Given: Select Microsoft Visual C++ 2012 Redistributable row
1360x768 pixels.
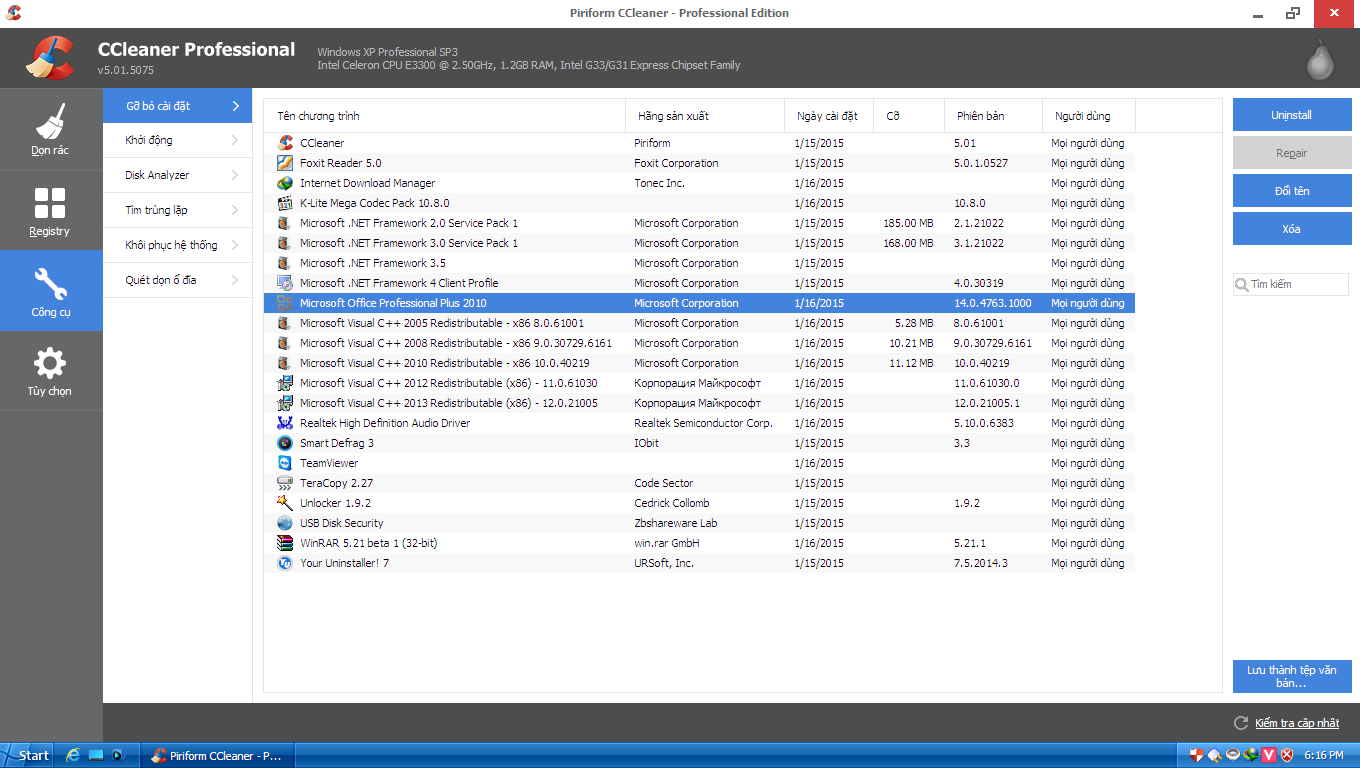Looking at the screenshot, I should click(x=699, y=383).
